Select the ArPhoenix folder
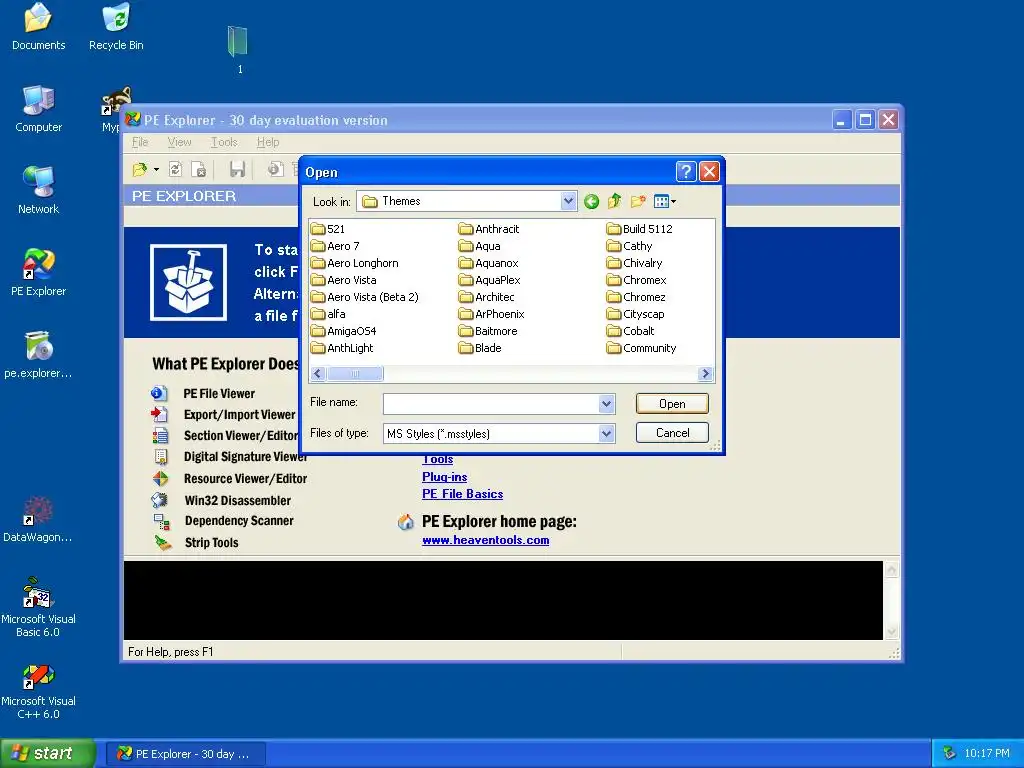The image size is (1024, 768). point(492,314)
